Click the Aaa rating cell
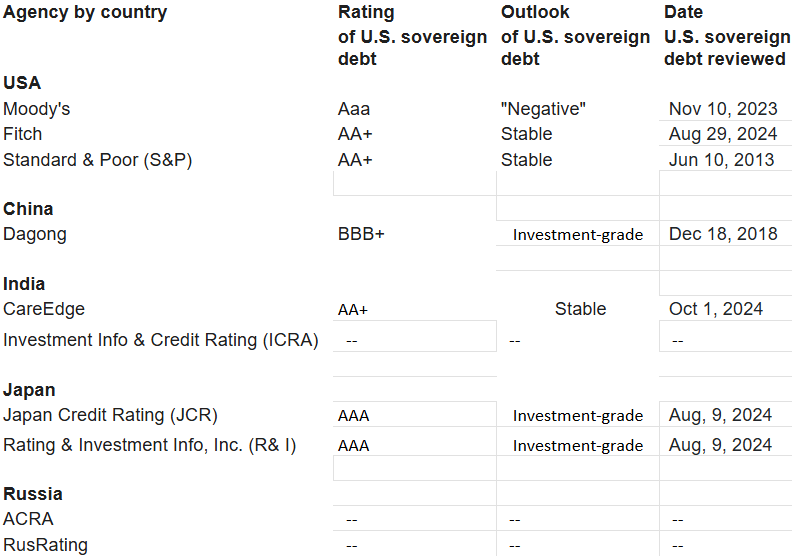Image resolution: width=792 pixels, height=556 pixels. (x=355, y=109)
